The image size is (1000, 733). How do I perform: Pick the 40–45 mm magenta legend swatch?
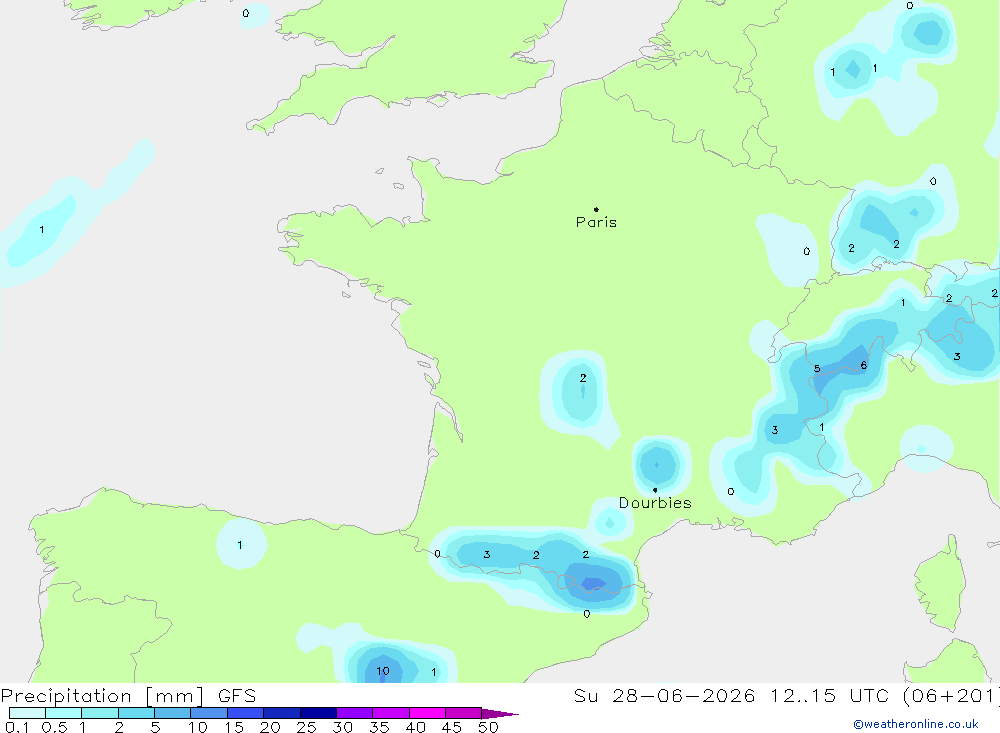(x=427, y=713)
